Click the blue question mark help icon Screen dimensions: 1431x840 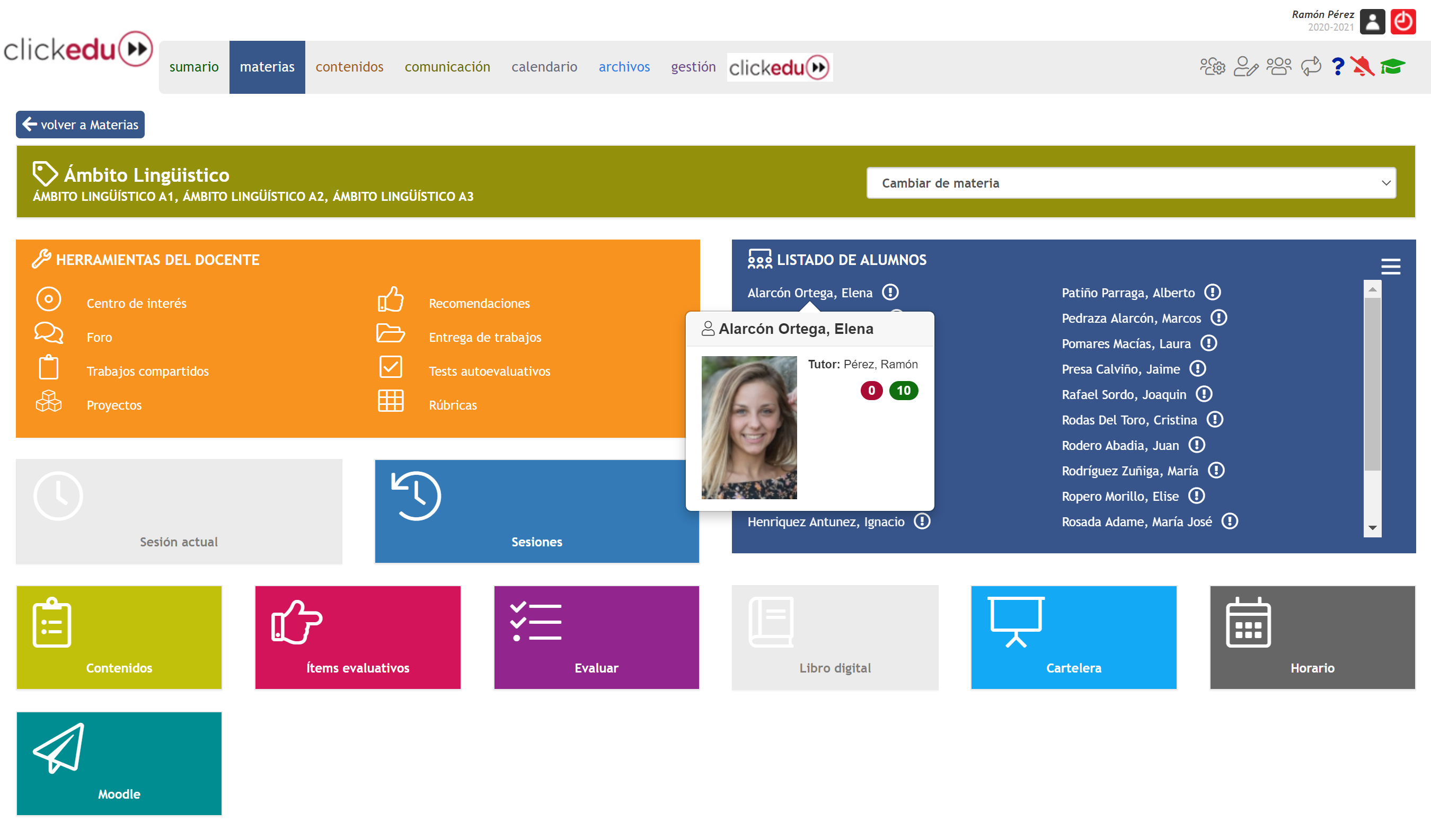tap(1337, 66)
